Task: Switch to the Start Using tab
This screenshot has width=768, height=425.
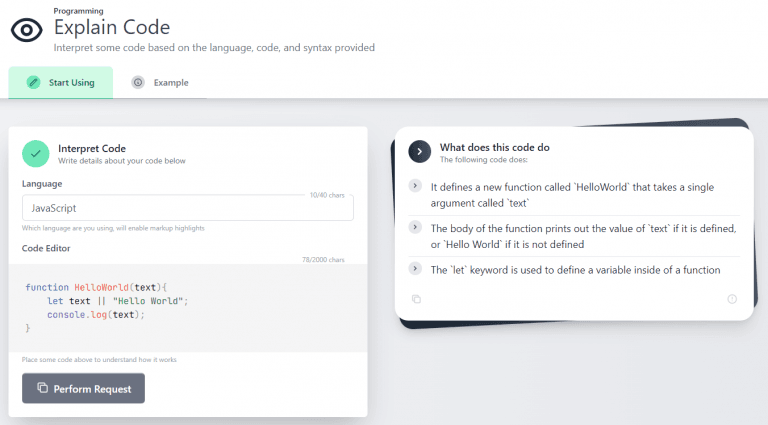Action: pyautogui.click(x=61, y=82)
